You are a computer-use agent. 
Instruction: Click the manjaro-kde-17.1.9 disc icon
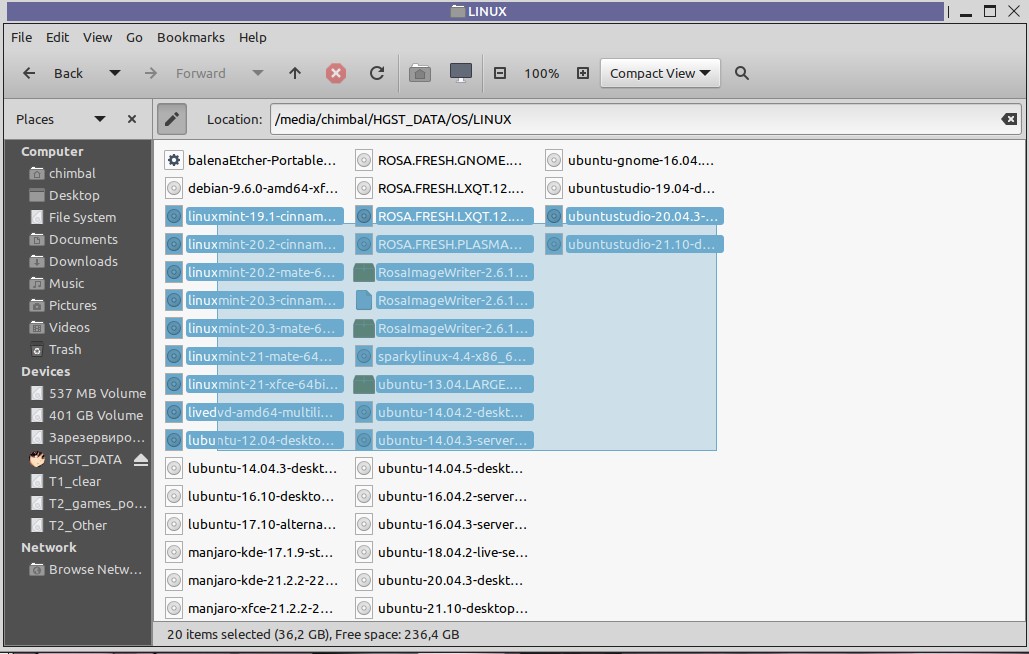(173, 552)
